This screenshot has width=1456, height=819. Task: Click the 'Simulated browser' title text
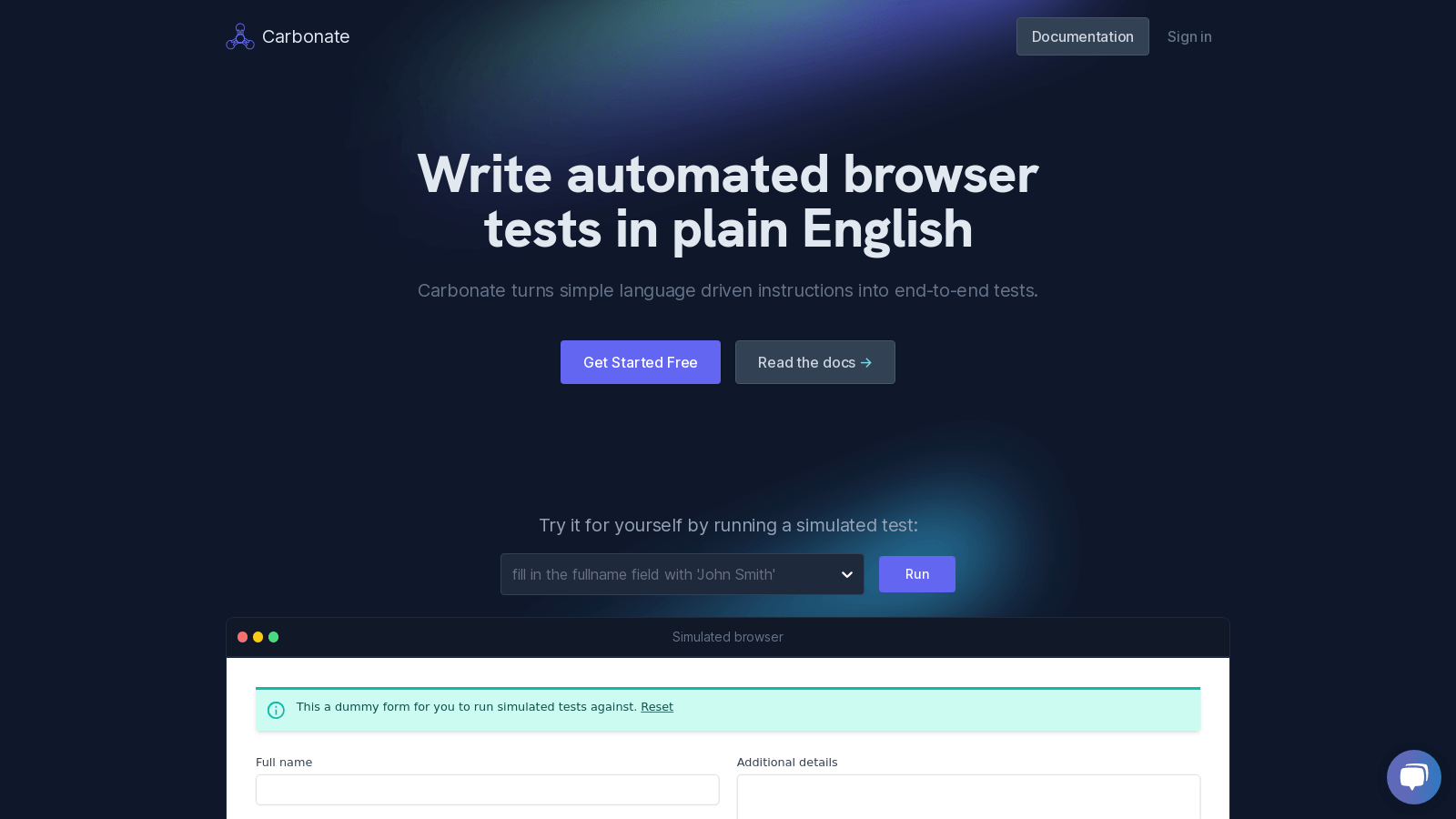coord(728,637)
